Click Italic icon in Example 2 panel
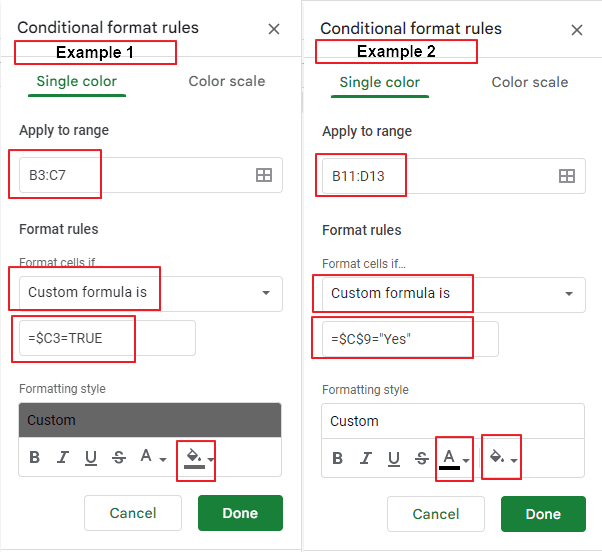Viewport: 602px width, 552px height. [x=366, y=458]
